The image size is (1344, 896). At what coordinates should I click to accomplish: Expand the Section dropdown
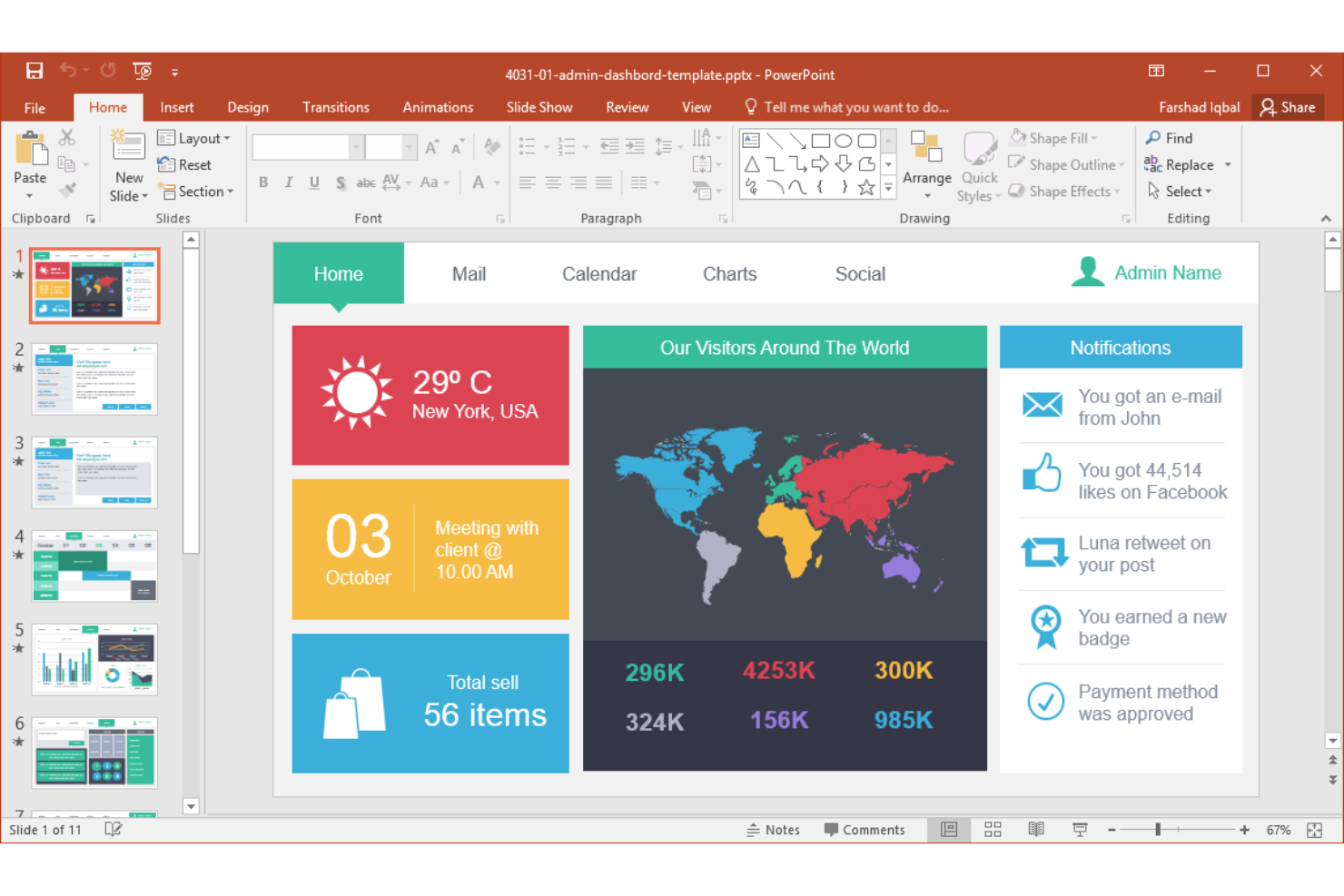(196, 192)
